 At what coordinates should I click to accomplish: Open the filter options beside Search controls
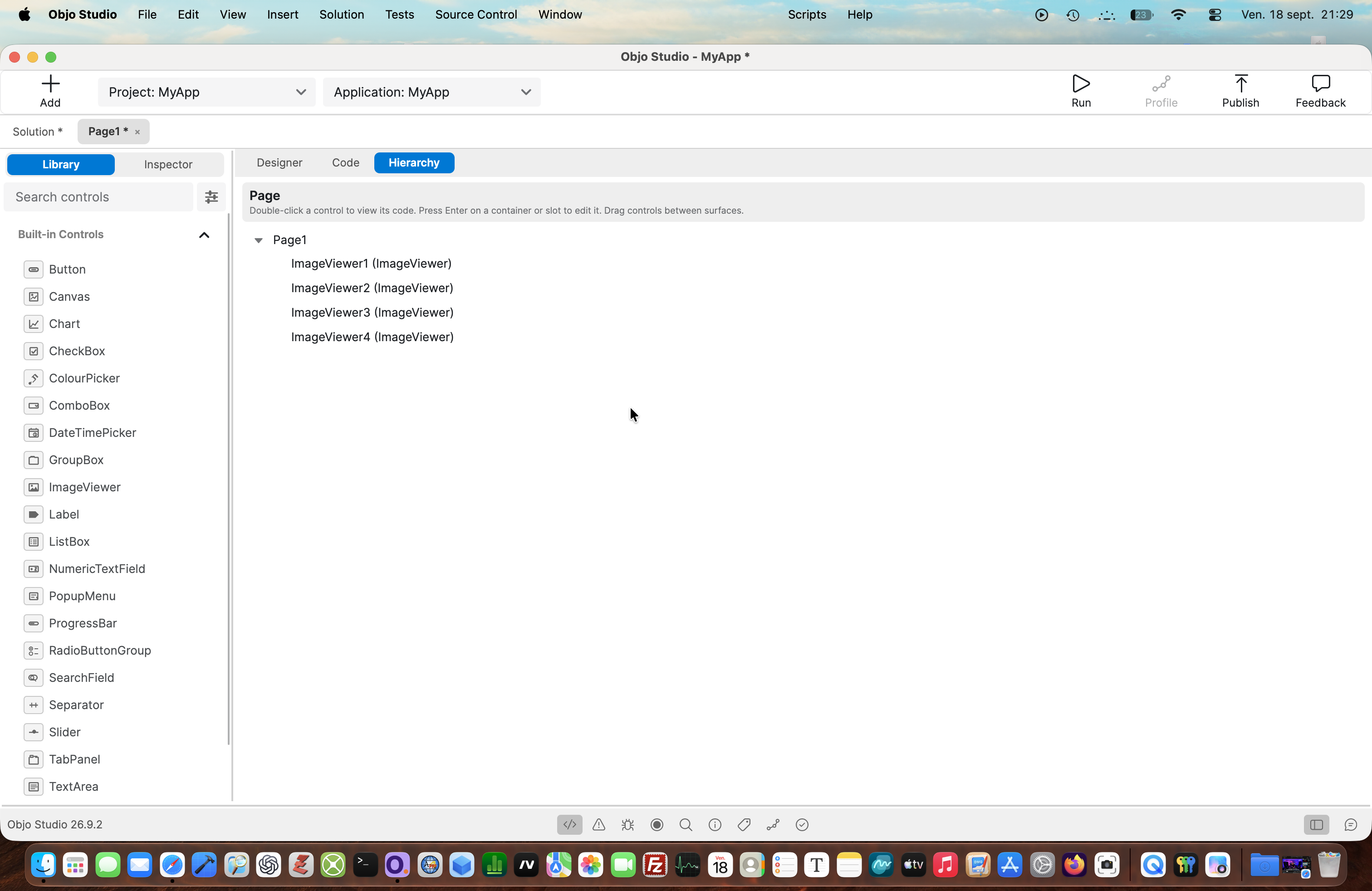pos(211,197)
